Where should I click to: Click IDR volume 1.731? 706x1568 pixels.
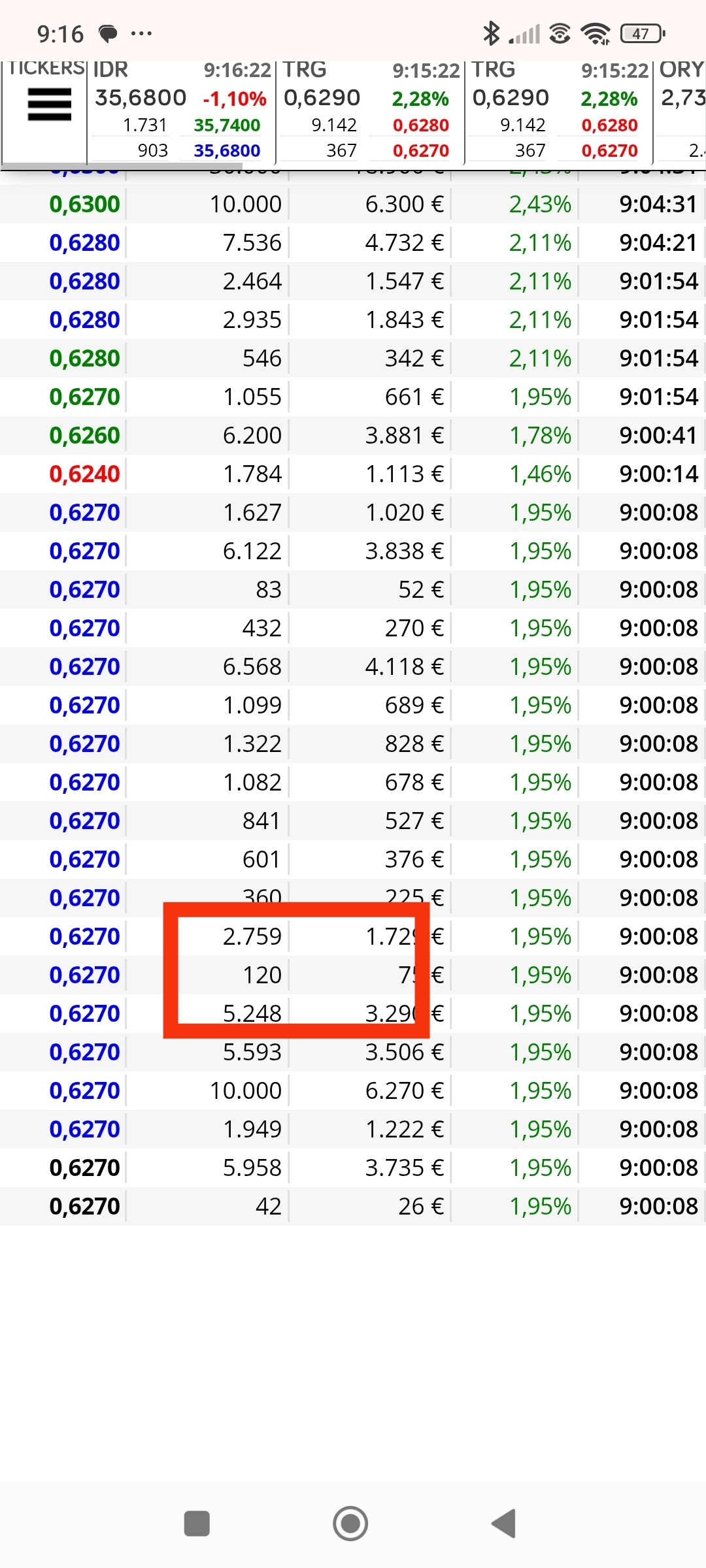(145, 125)
